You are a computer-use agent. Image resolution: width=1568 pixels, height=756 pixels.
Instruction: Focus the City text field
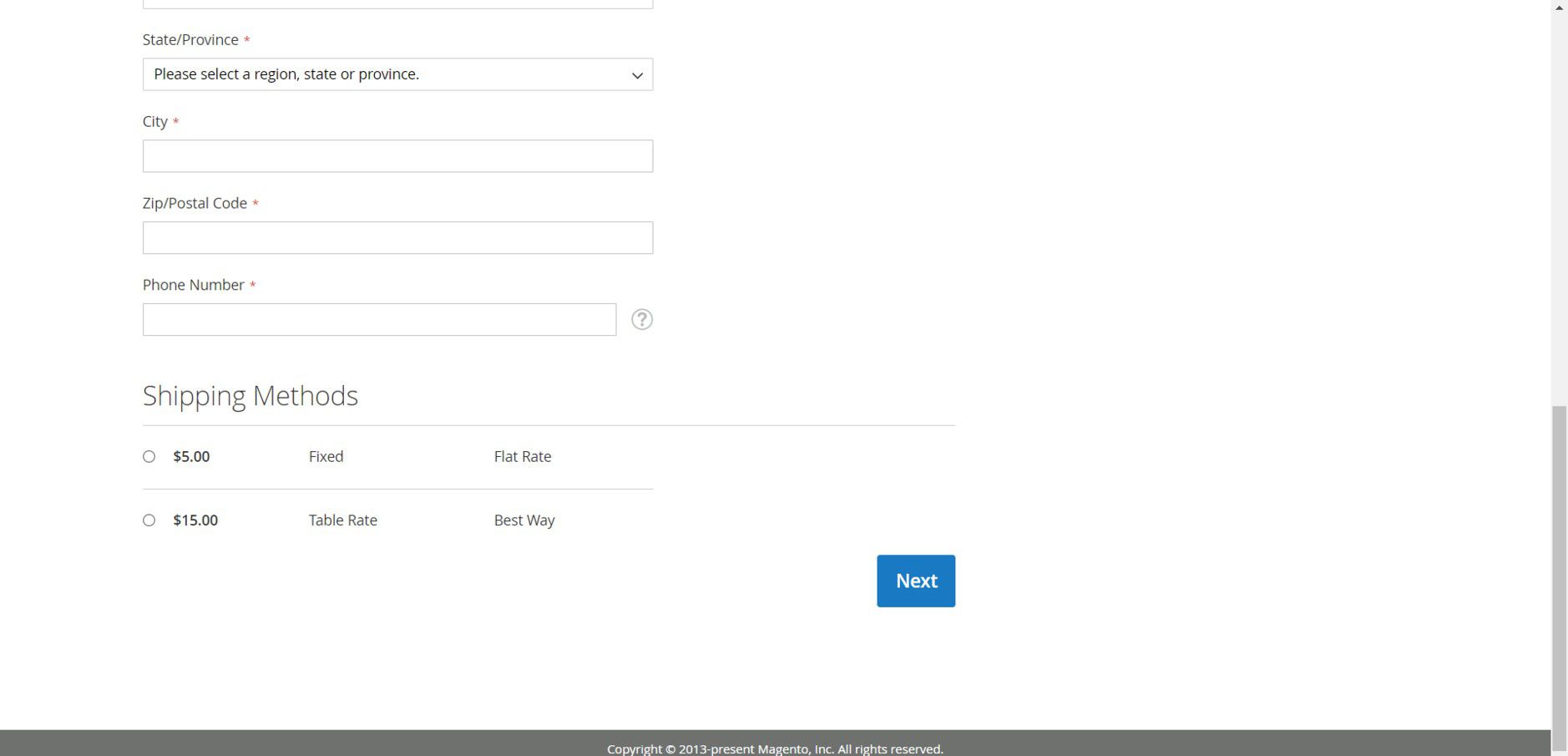coord(397,156)
